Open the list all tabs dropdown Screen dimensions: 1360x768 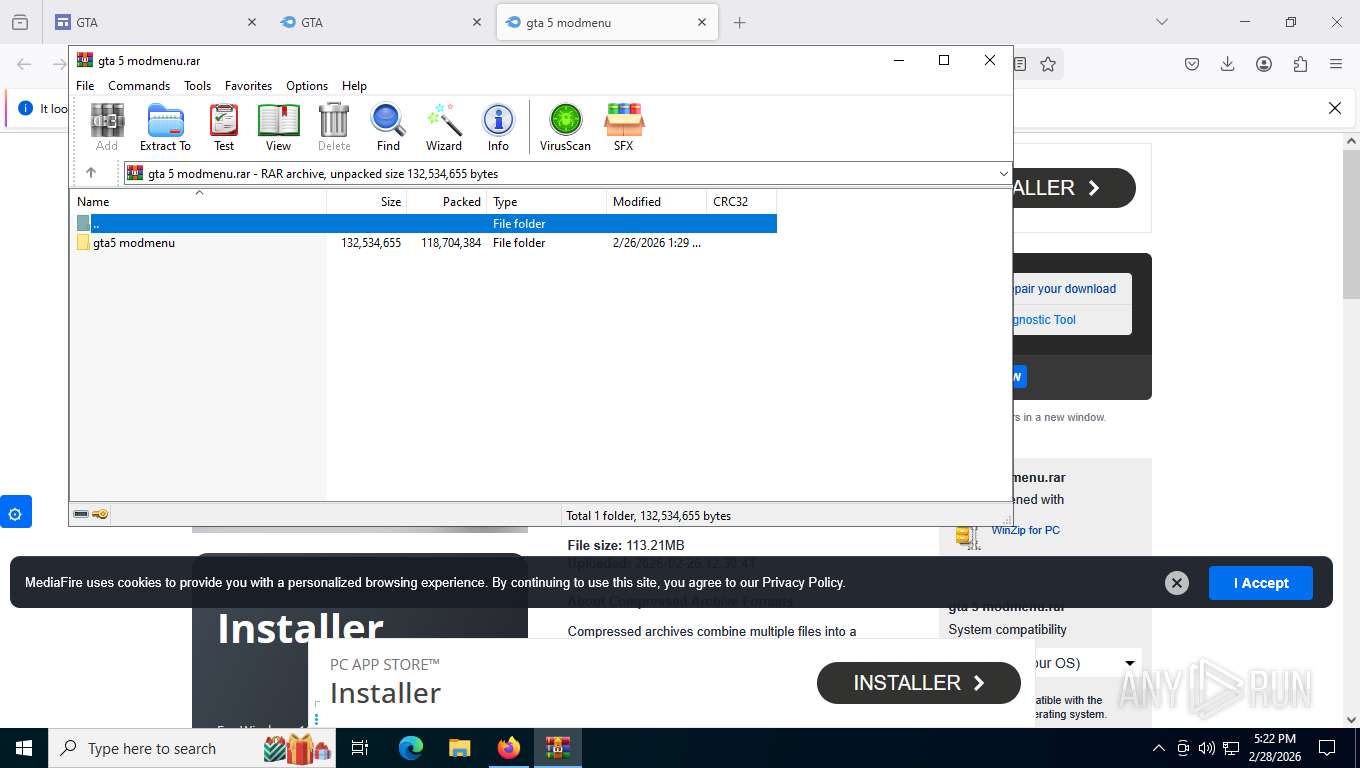tap(1161, 22)
